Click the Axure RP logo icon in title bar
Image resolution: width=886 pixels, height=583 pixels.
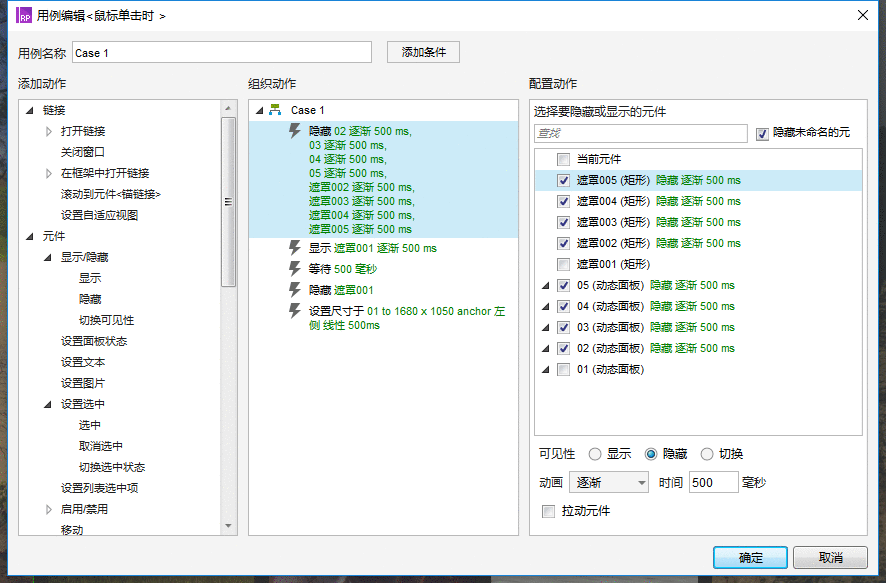tap(23, 15)
